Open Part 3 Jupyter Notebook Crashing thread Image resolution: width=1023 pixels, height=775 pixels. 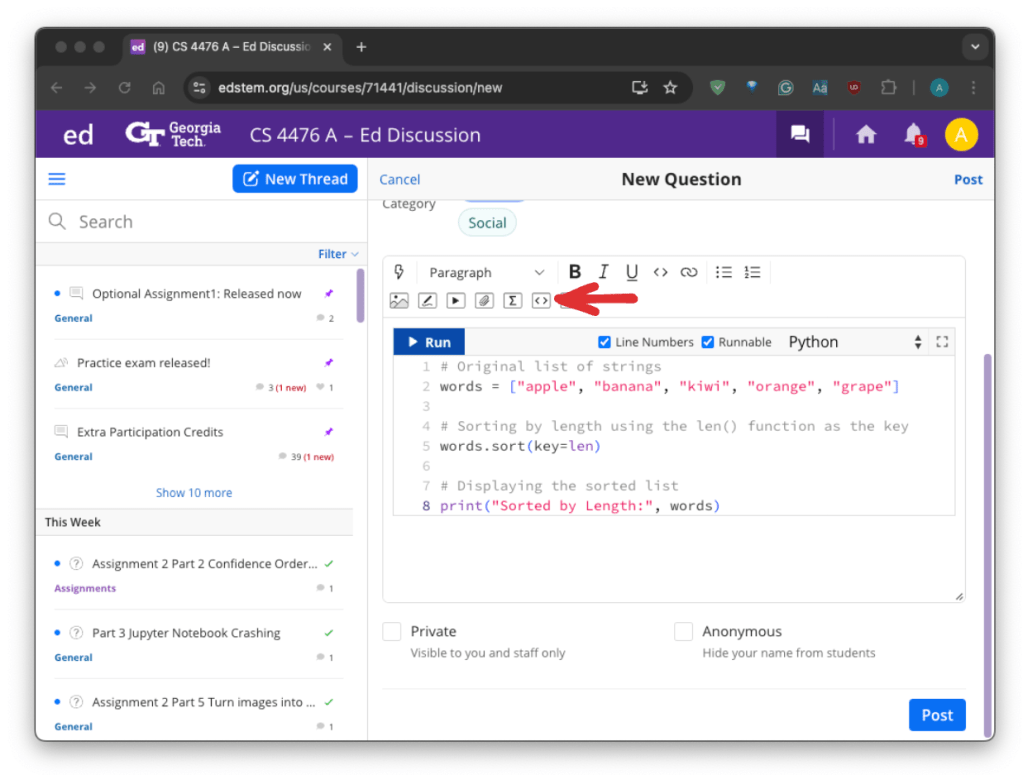(x=186, y=633)
